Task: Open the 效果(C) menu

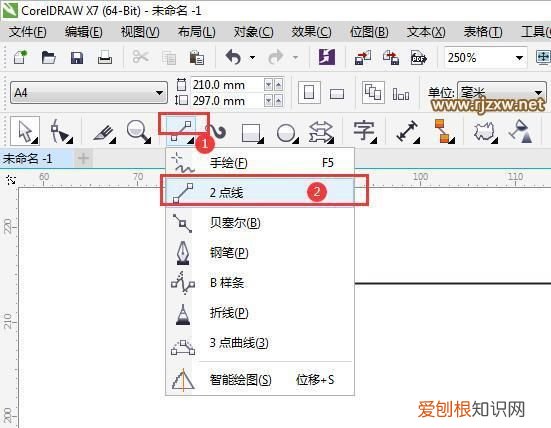Action: [x=311, y=32]
